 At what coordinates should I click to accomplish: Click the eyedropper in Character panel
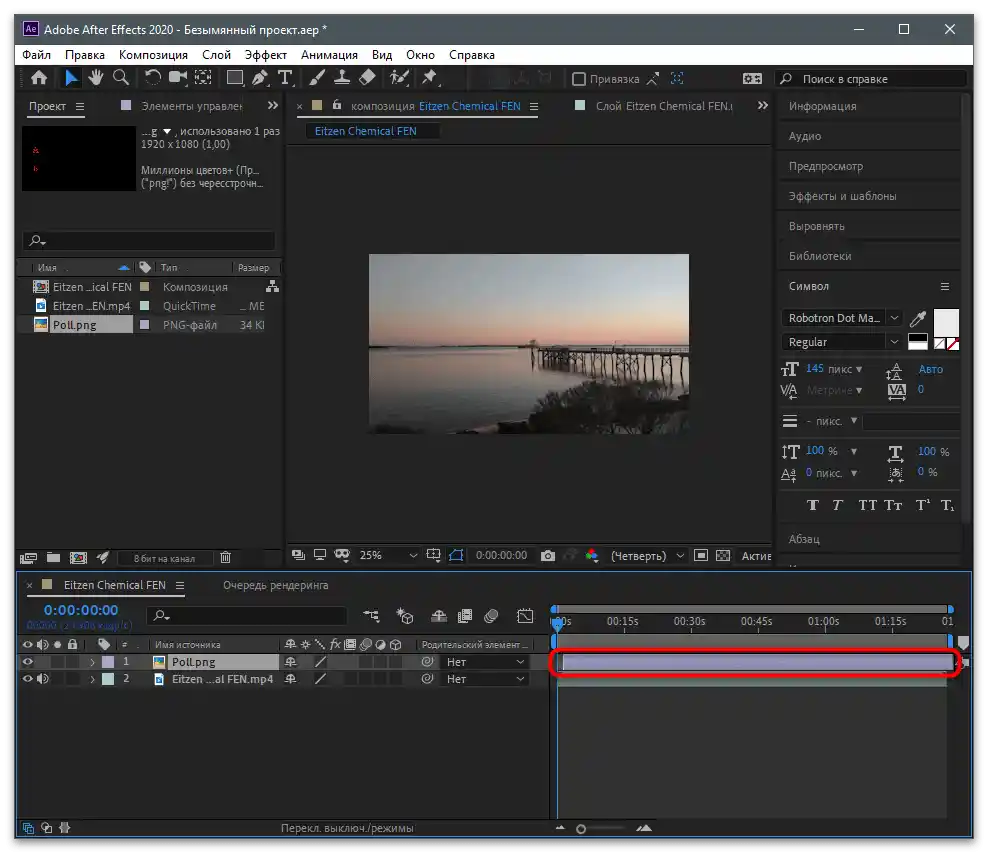point(917,318)
